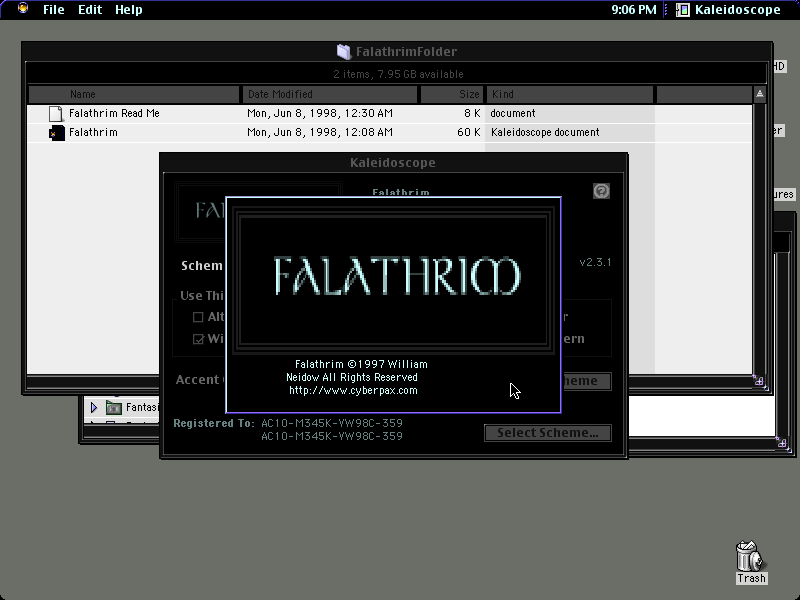This screenshot has width=800, height=600.
Task: Select the Falathrim Read Me document icon
Action: 56,114
